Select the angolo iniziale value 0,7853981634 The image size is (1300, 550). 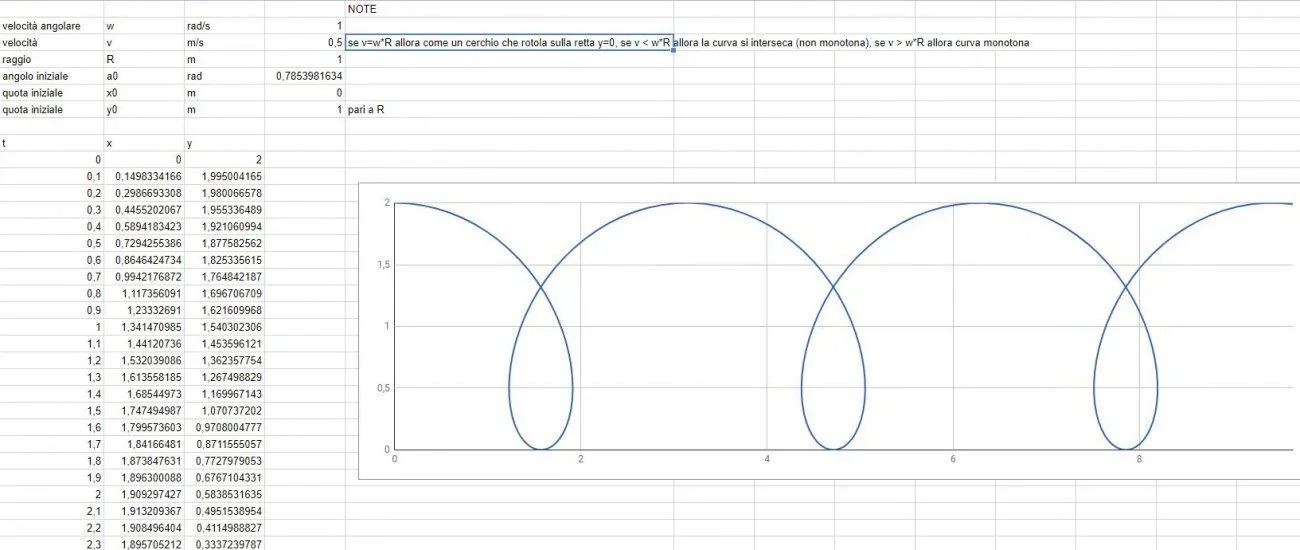pyautogui.click(x=305, y=76)
